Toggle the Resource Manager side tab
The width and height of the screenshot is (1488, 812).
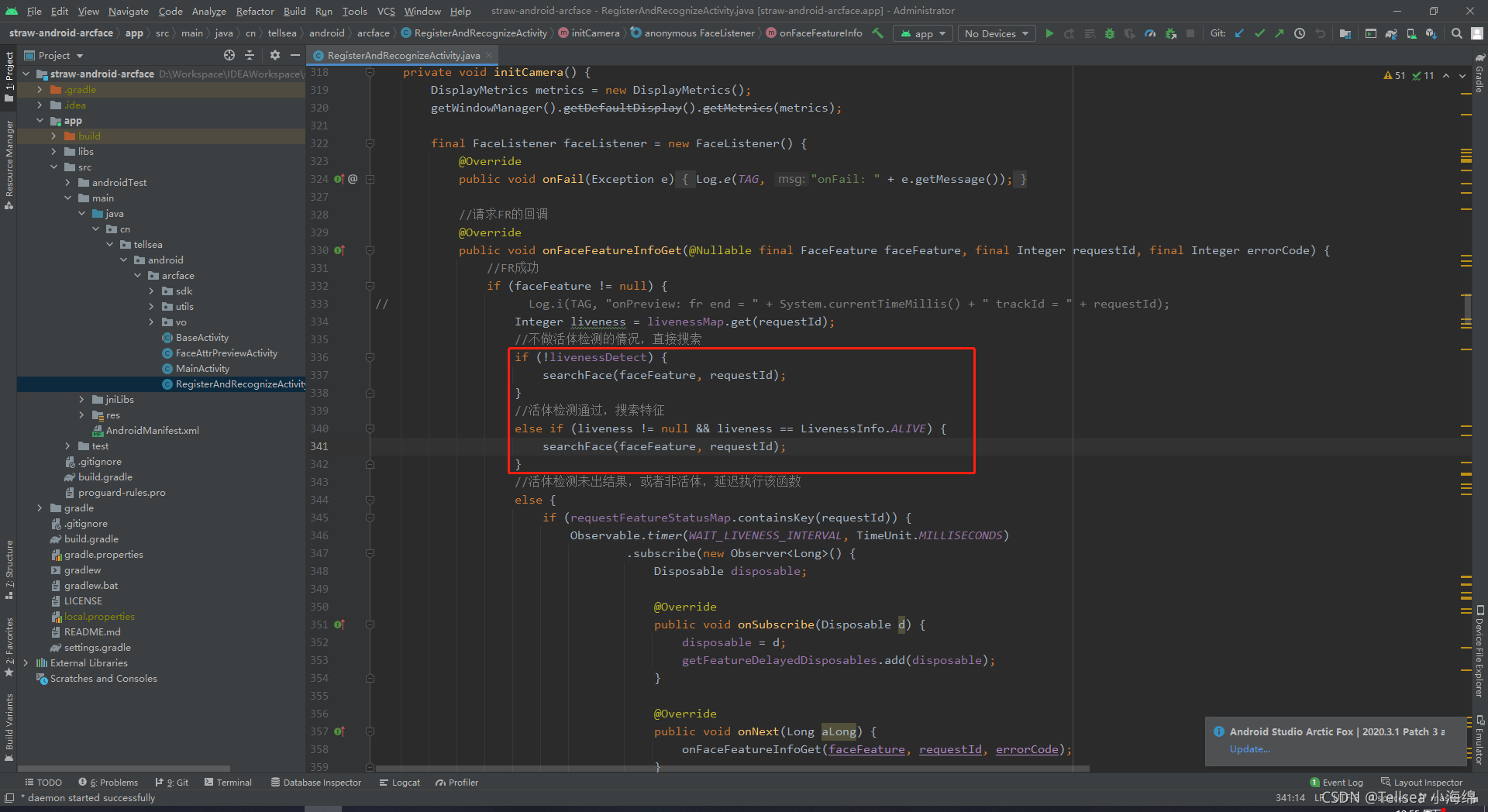pos(9,165)
